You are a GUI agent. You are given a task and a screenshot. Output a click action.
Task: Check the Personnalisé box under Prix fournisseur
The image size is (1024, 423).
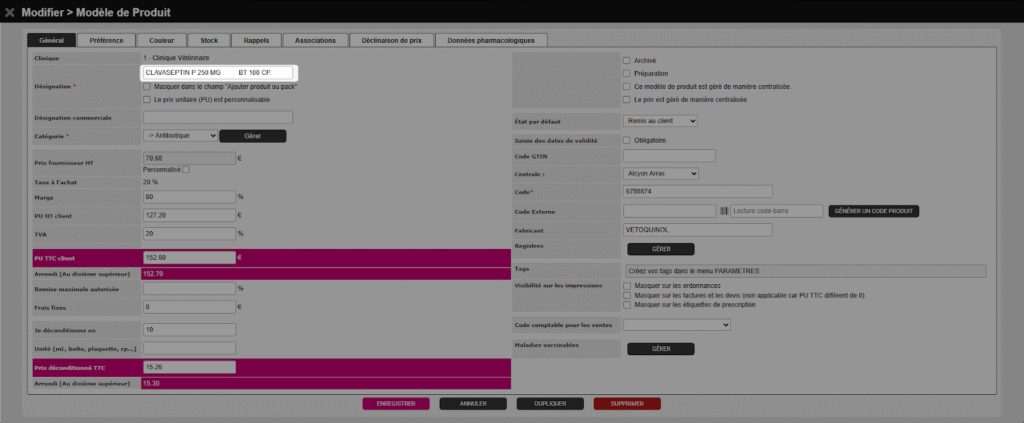[185, 169]
